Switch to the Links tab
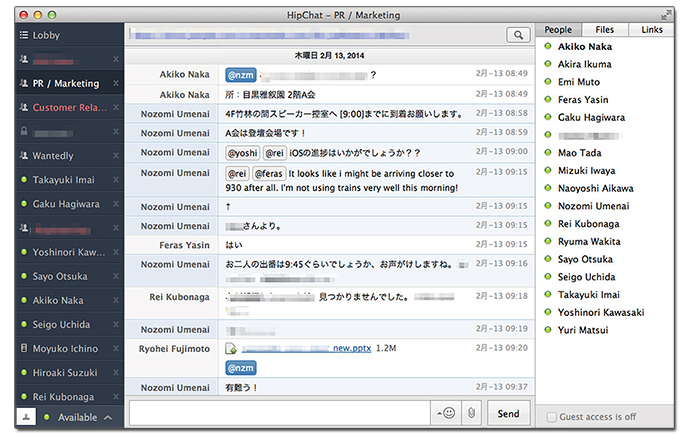 coord(651,29)
